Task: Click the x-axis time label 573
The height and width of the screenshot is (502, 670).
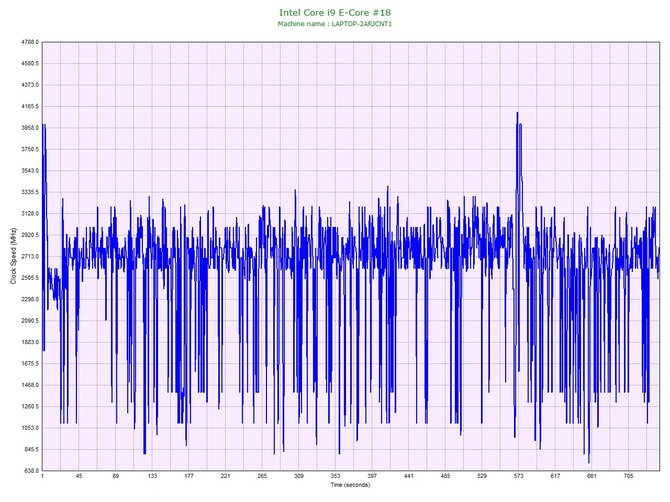Action: pos(518,476)
